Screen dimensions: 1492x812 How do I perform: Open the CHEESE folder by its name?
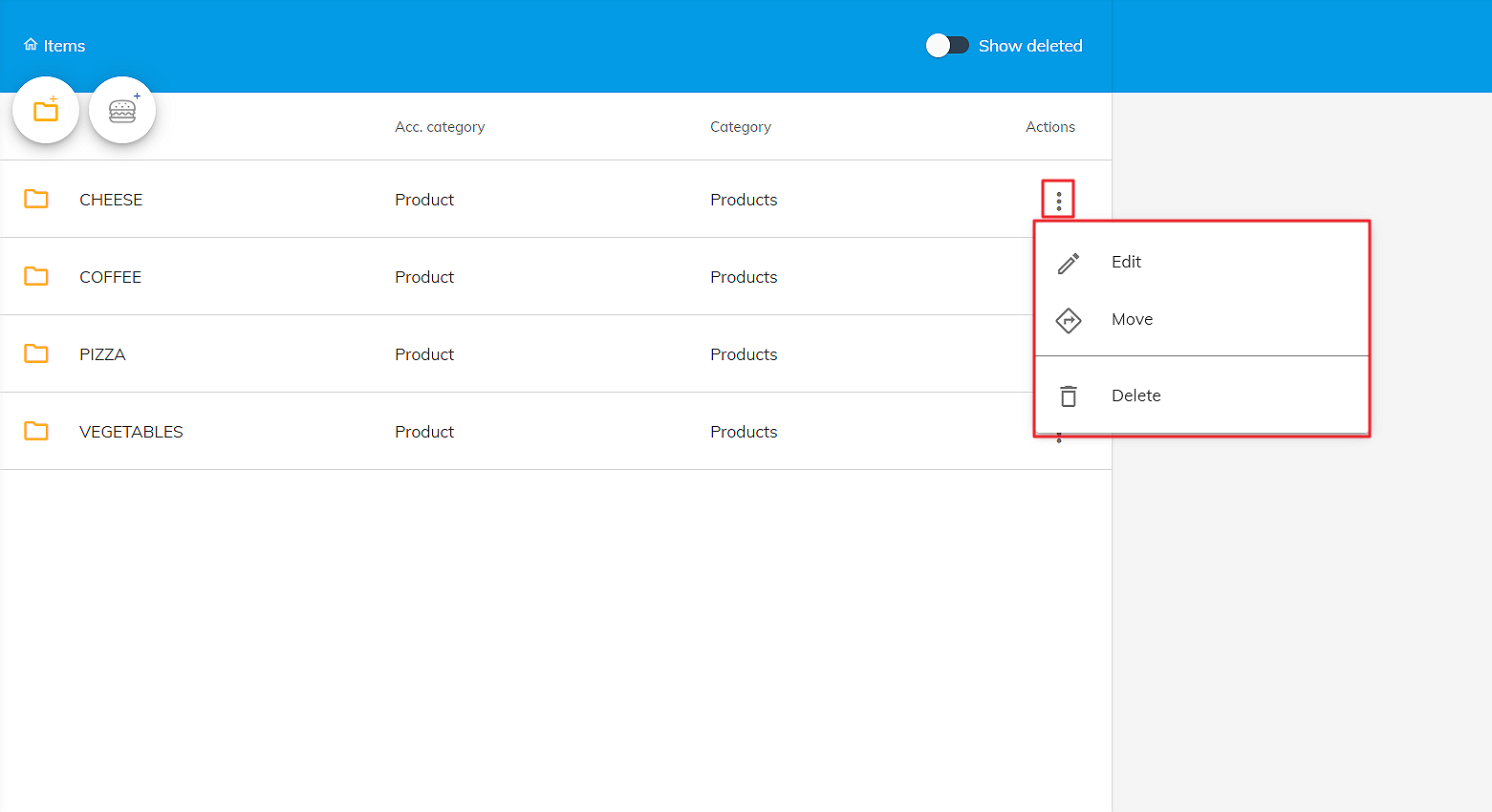pos(111,200)
